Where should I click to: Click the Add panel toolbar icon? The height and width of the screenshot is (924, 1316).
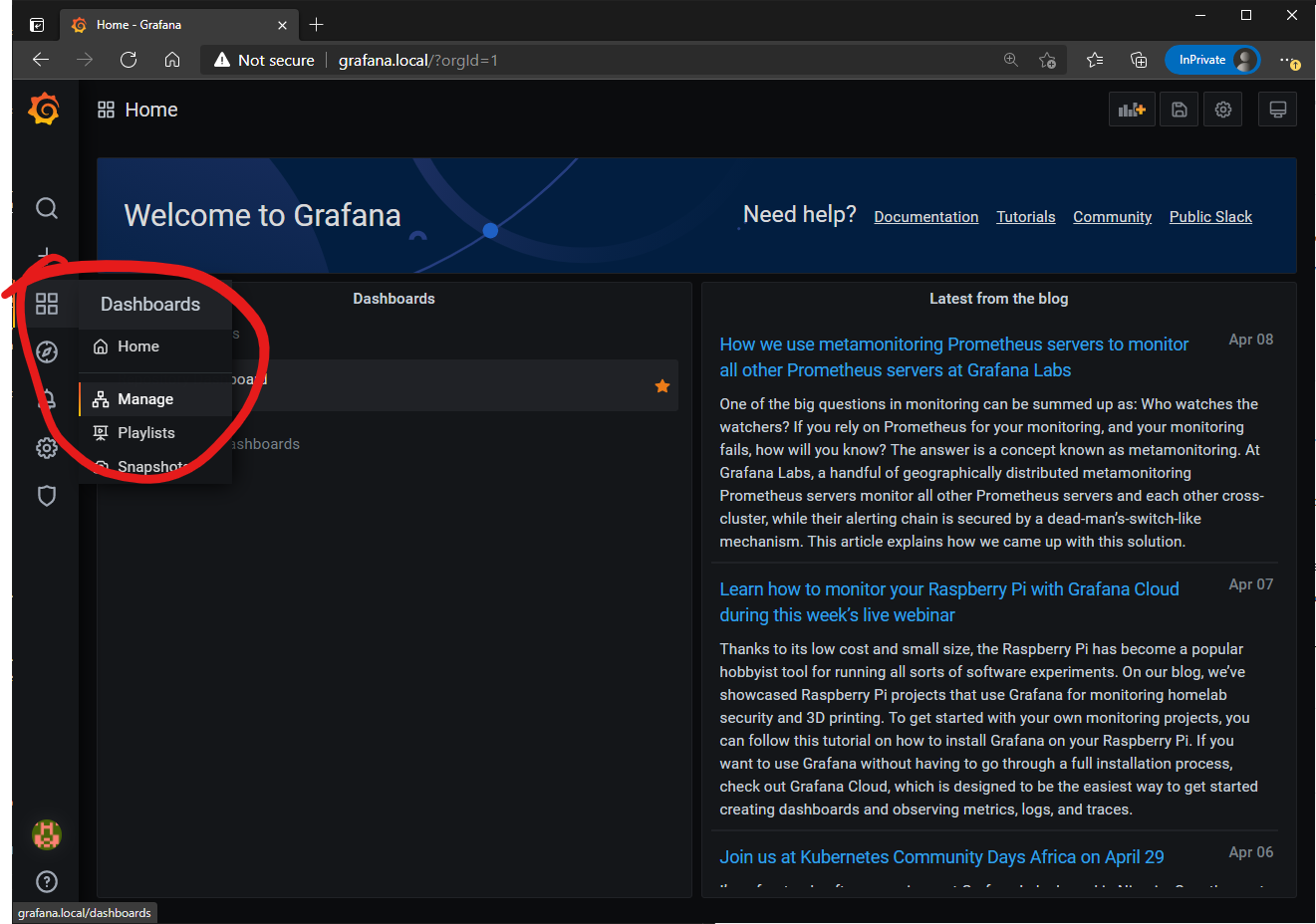pos(1132,110)
